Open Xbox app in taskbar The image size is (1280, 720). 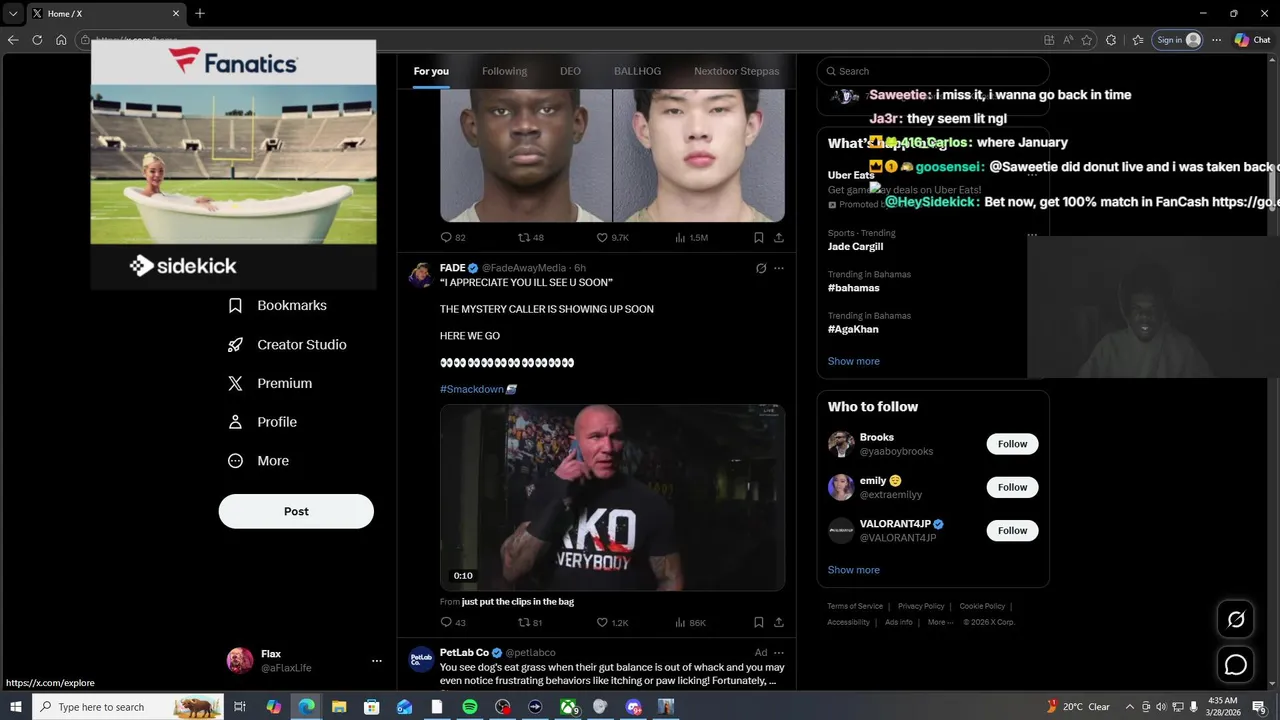pos(568,707)
